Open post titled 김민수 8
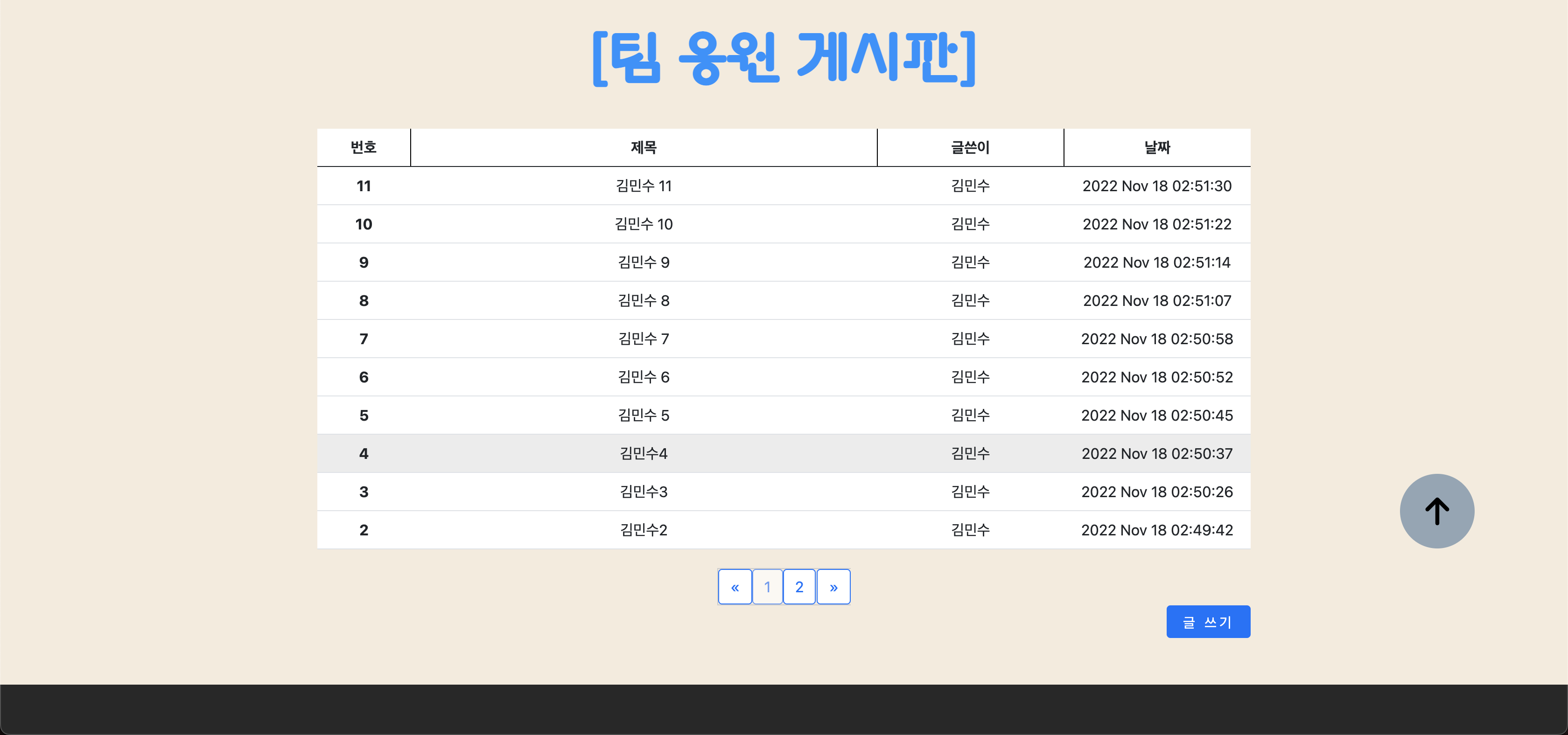 pos(644,301)
